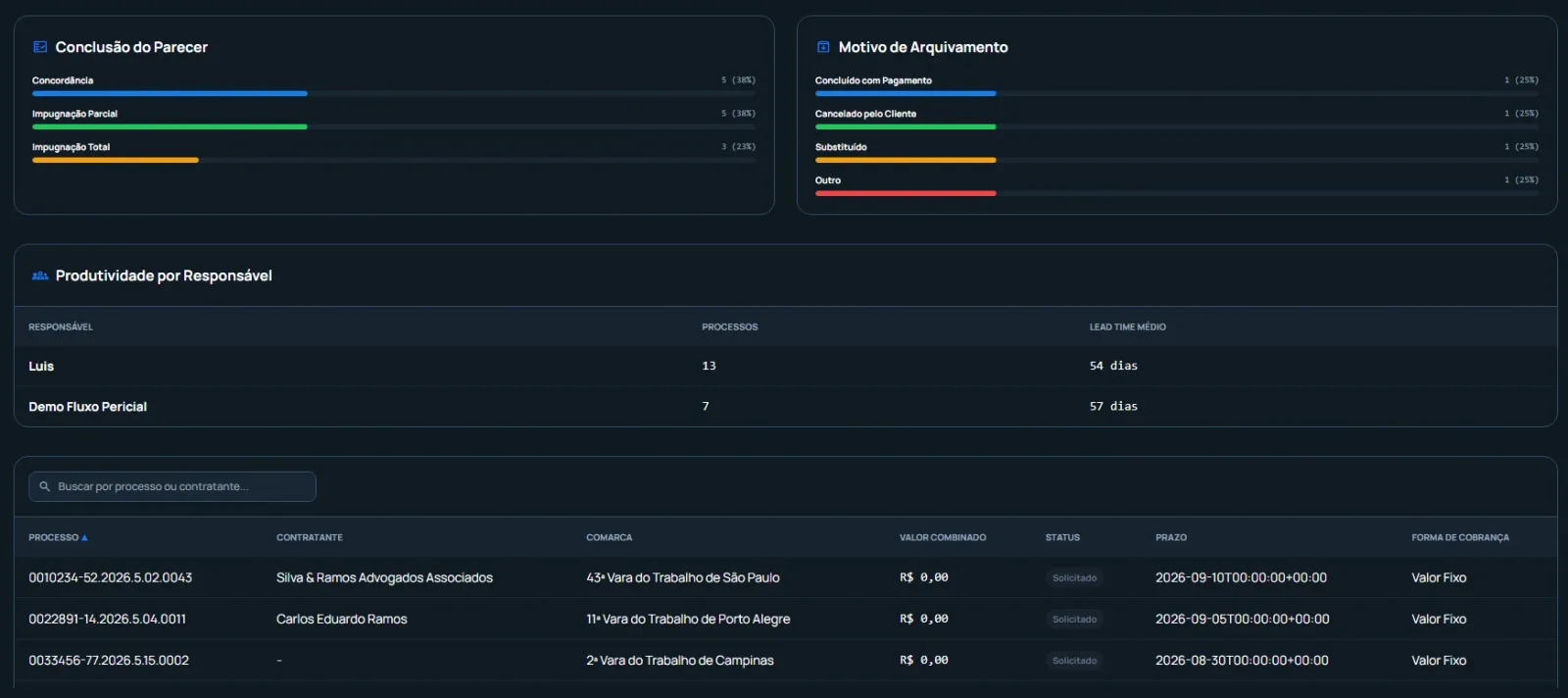Click the Substituído orange progress bar
This screenshot has height=698, width=1568.
tap(906, 160)
